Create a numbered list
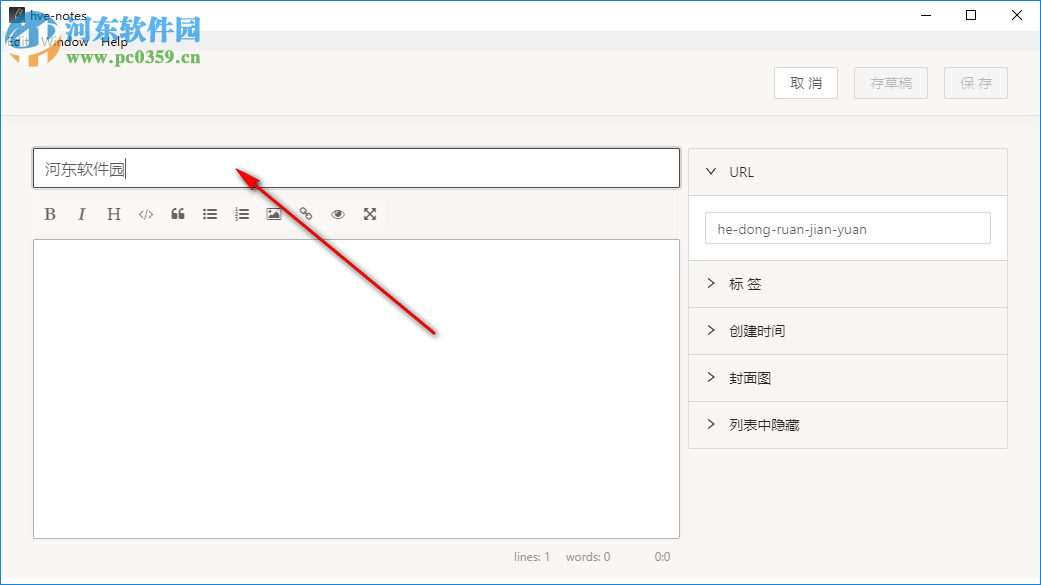1041x585 pixels. tap(242, 214)
